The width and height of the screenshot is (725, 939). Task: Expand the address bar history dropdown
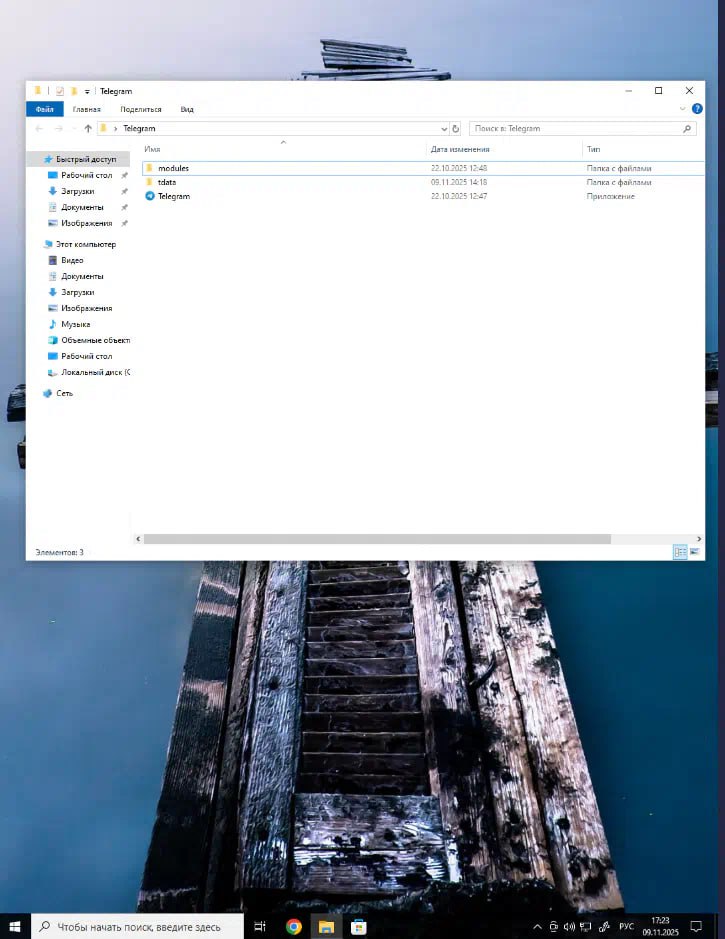coord(444,129)
